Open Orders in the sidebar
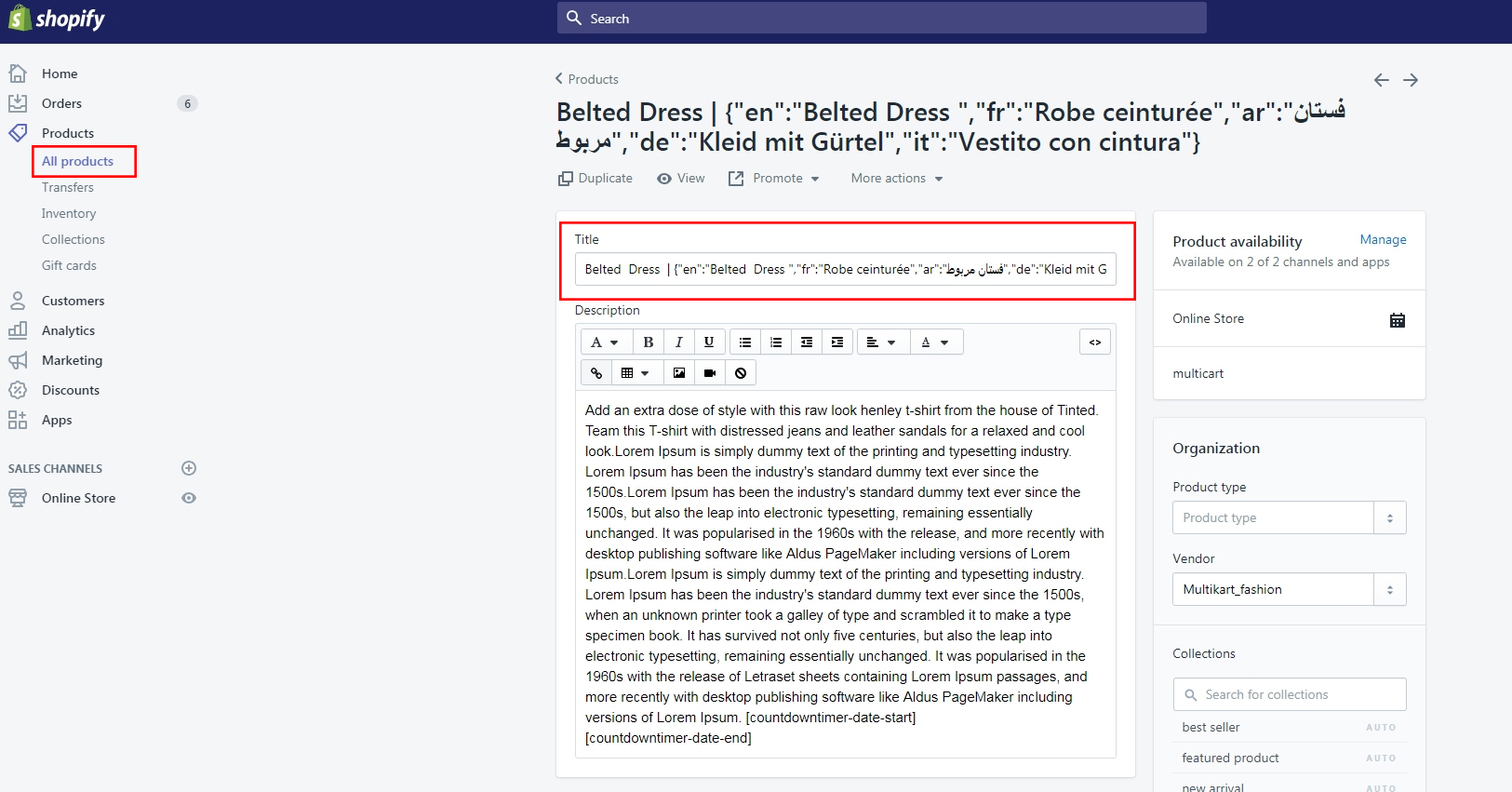The image size is (1512, 792). [61, 103]
